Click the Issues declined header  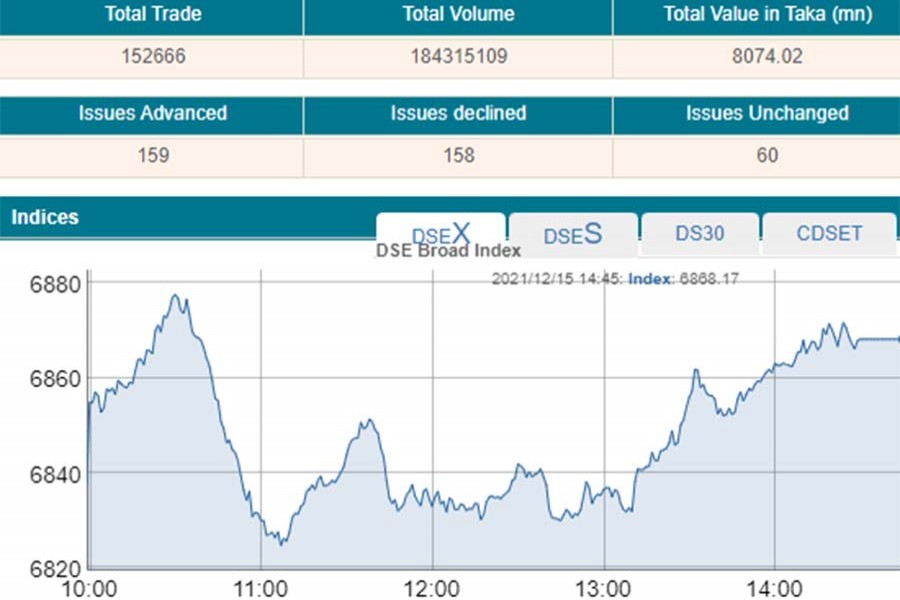458,113
